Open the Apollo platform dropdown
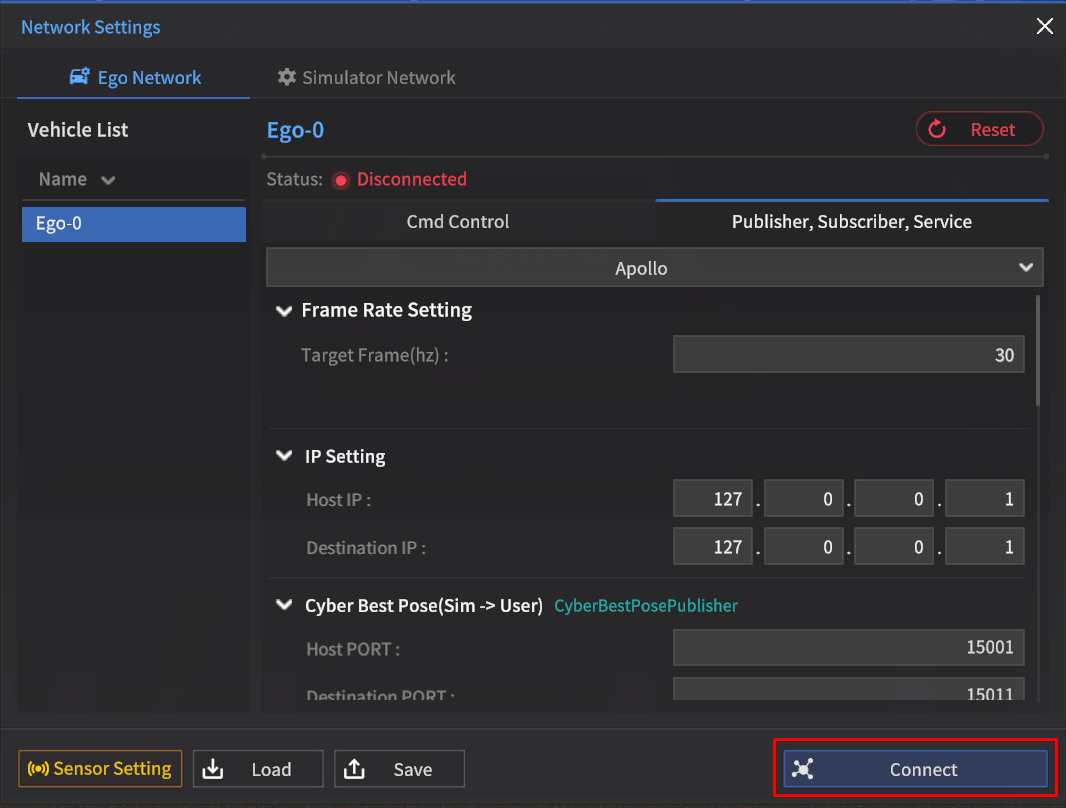The width and height of the screenshot is (1066, 808). coord(654,268)
